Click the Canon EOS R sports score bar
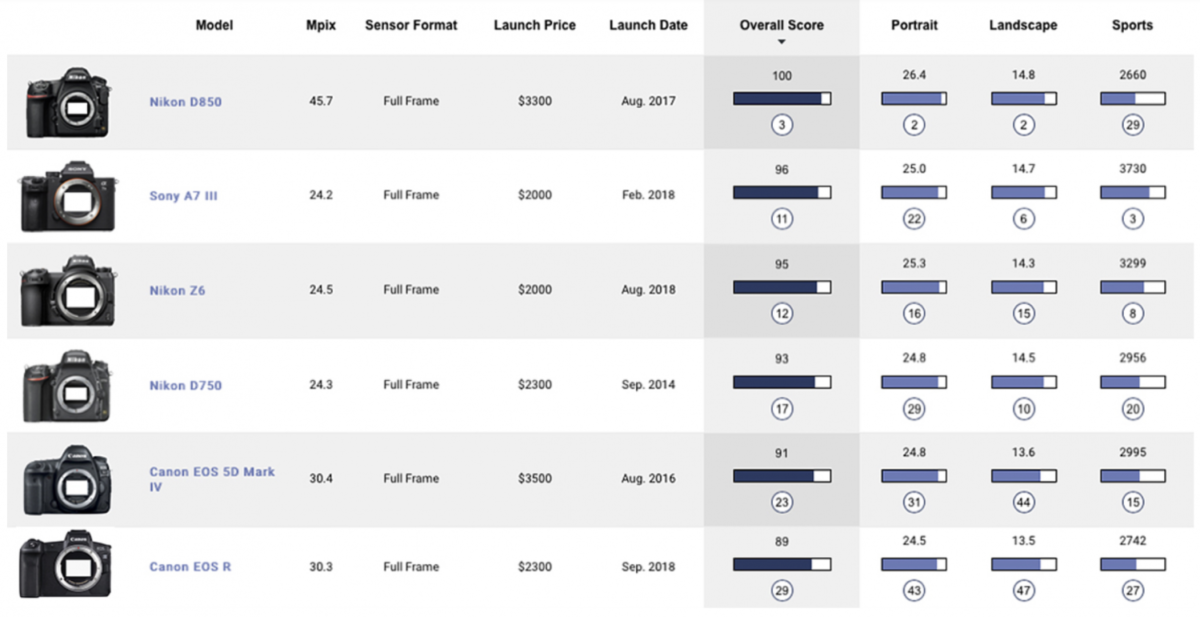 1133,565
